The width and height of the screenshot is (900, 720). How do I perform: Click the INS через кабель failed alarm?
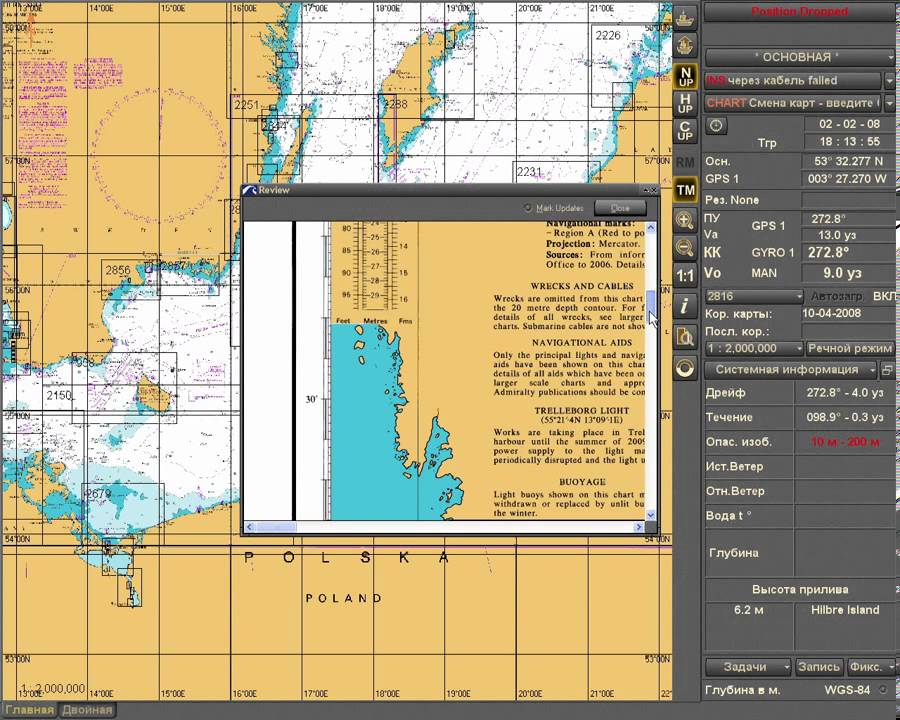(x=793, y=81)
